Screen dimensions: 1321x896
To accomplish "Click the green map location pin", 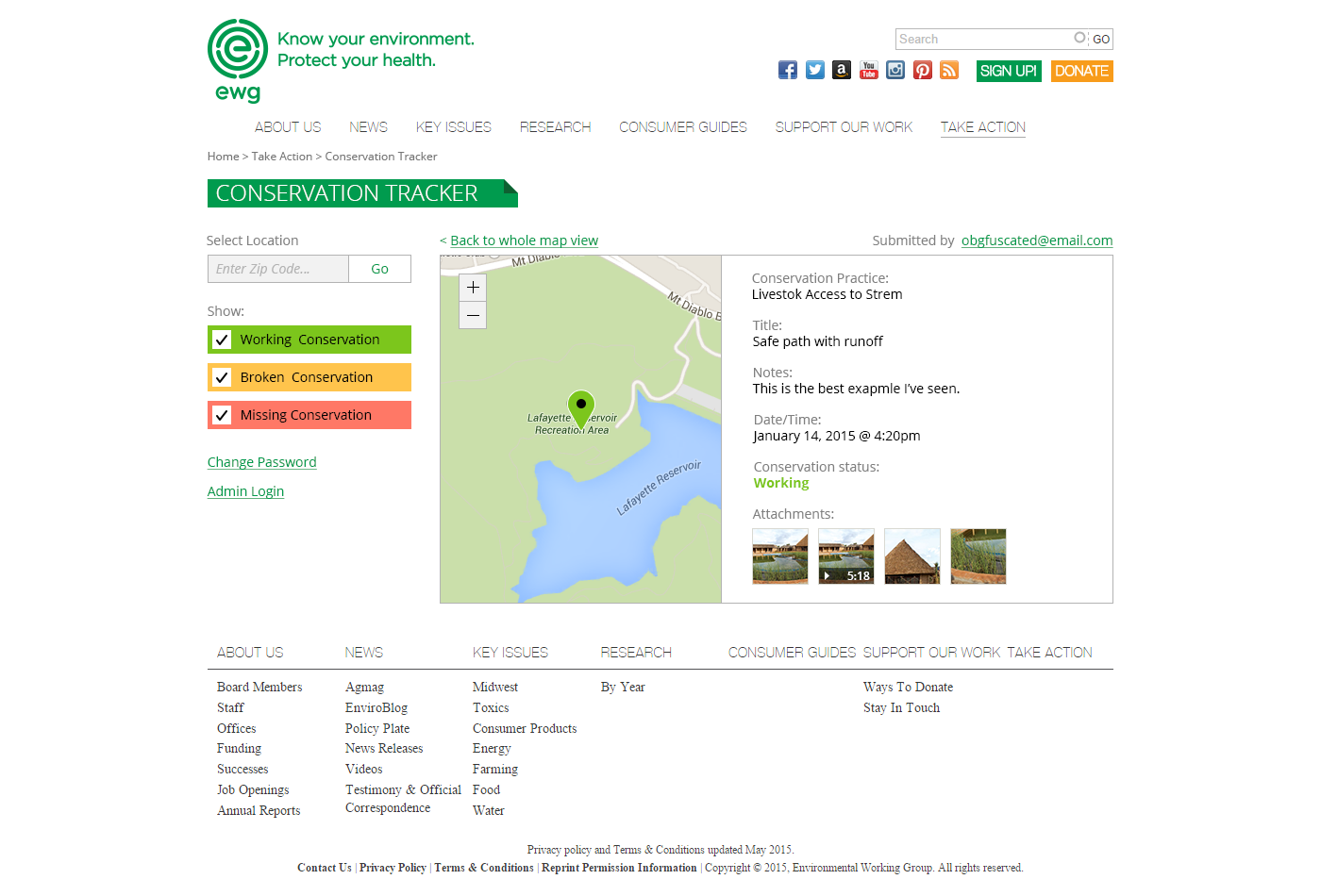I will [x=581, y=407].
